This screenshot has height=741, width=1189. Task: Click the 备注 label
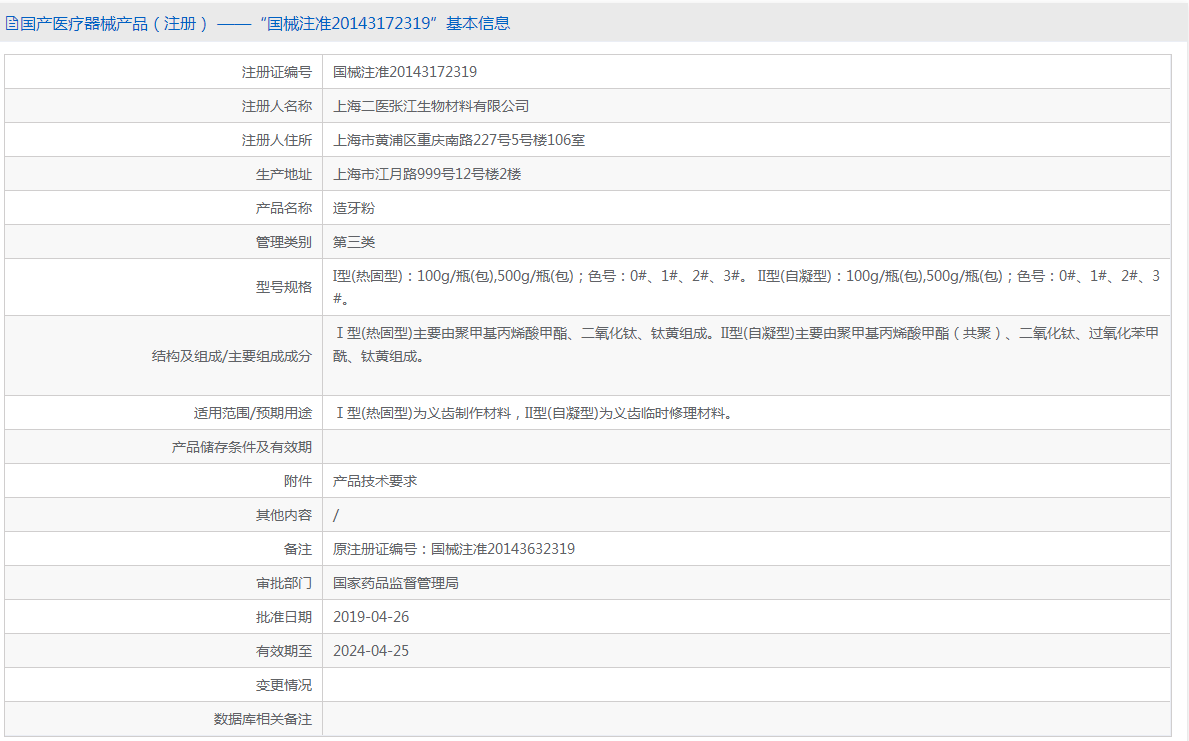pyautogui.click(x=298, y=549)
